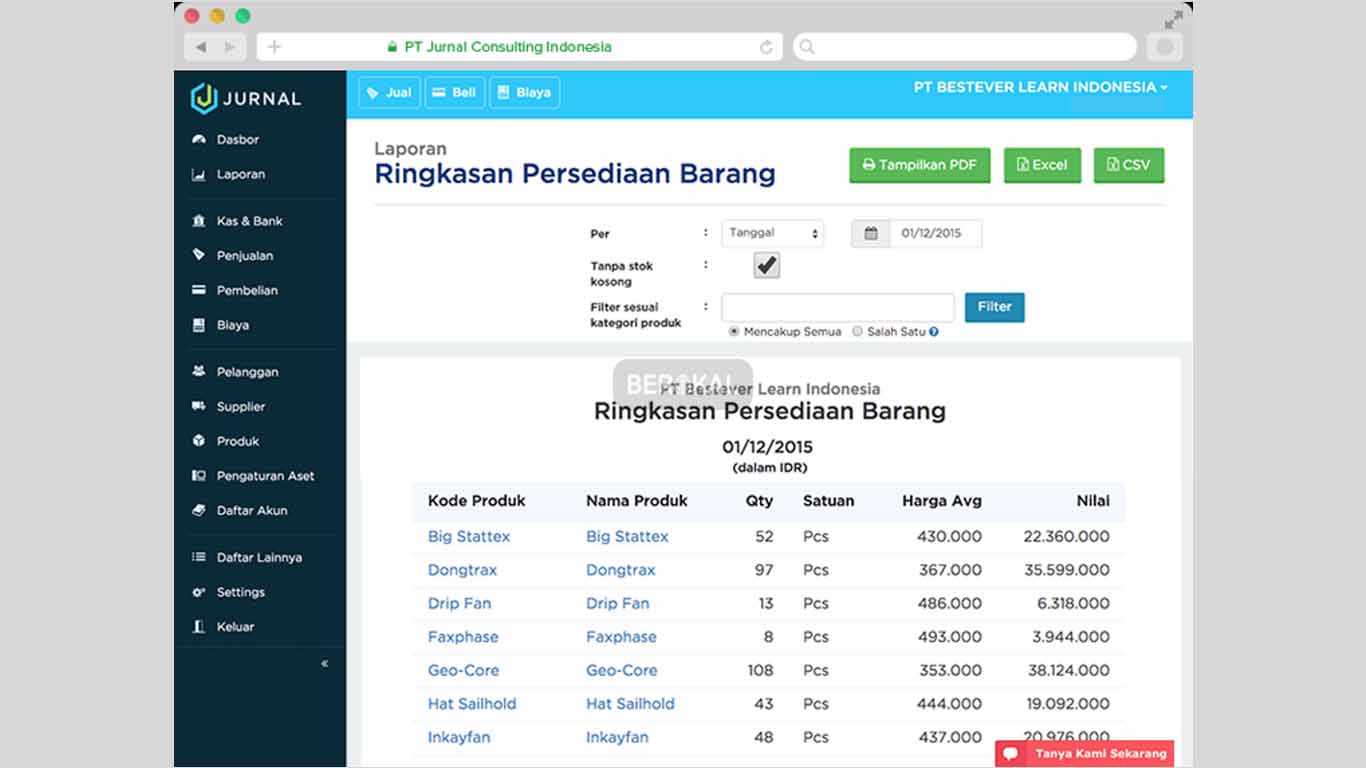Image resolution: width=1366 pixels, height=768 pixels.
Task: Click the Penjualan tag icon
Action: [x=199, y=255]
